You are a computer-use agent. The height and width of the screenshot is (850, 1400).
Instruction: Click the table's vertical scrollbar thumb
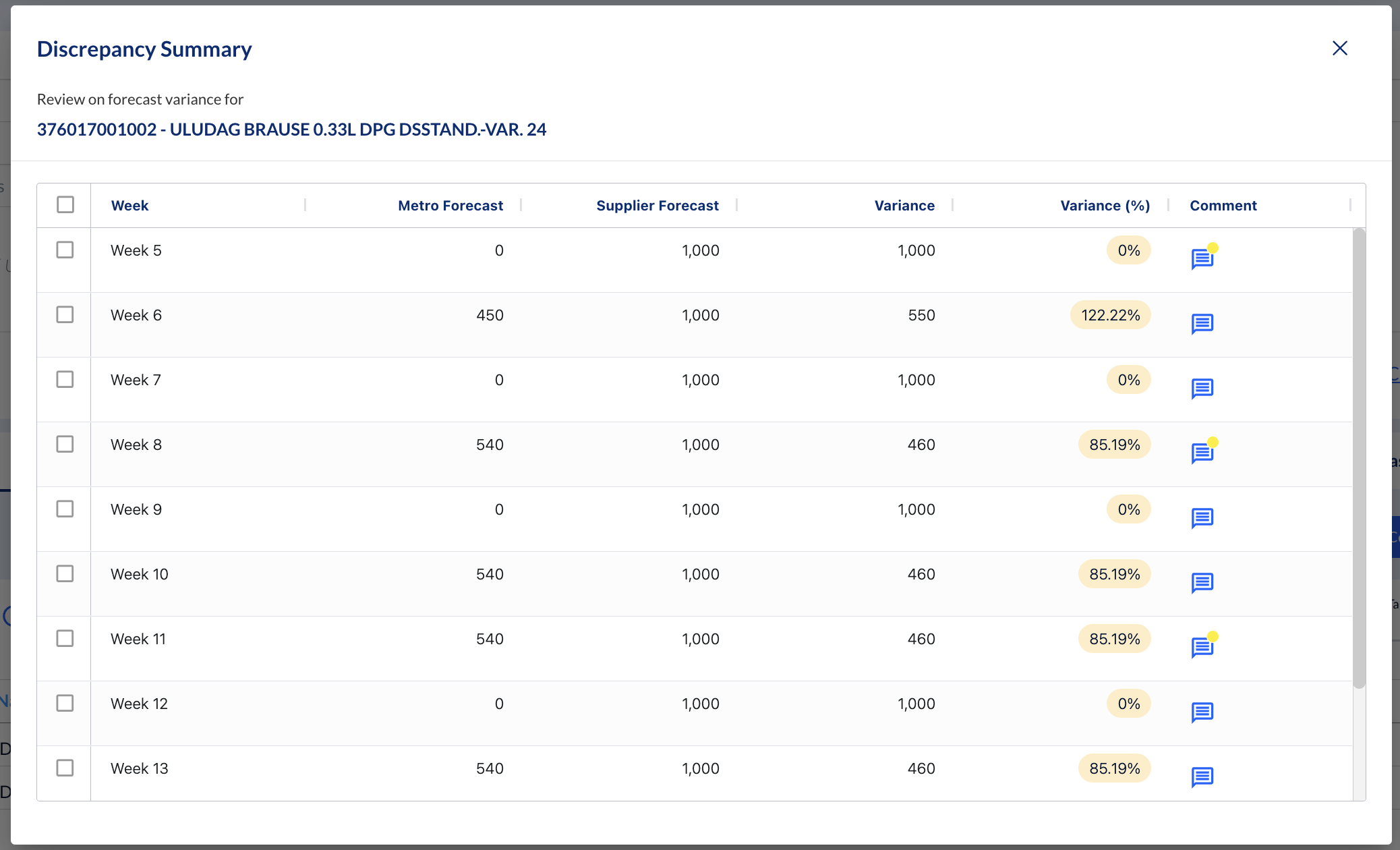click(1359, 459)
